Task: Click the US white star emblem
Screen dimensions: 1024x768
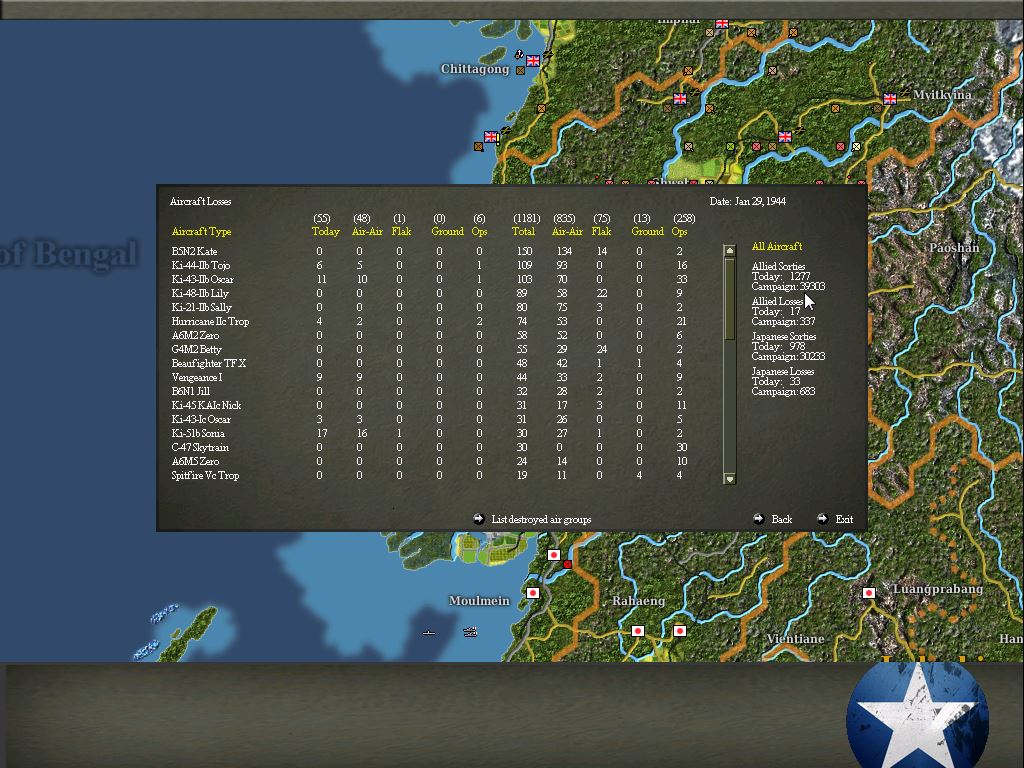Action: pos(917,716)
